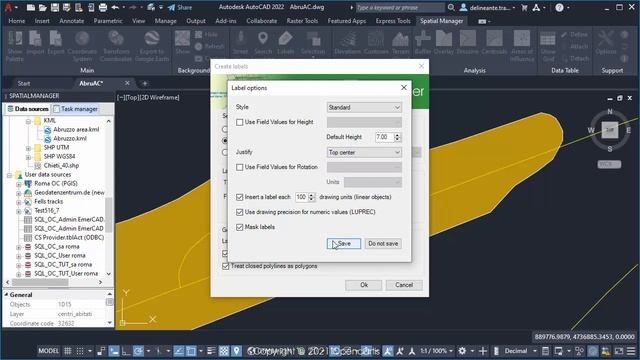
Task: Click Save in Label options dialog
Action: [344, 244]
